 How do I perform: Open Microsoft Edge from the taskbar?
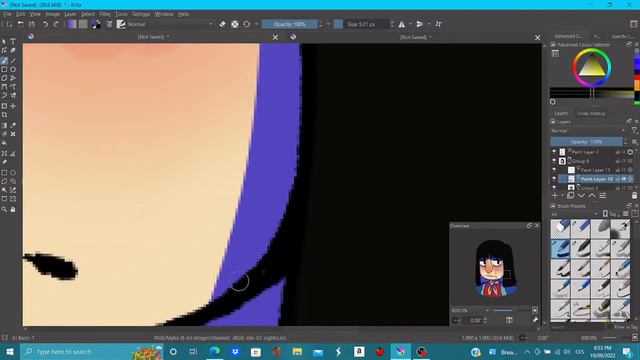coord(215,351)
